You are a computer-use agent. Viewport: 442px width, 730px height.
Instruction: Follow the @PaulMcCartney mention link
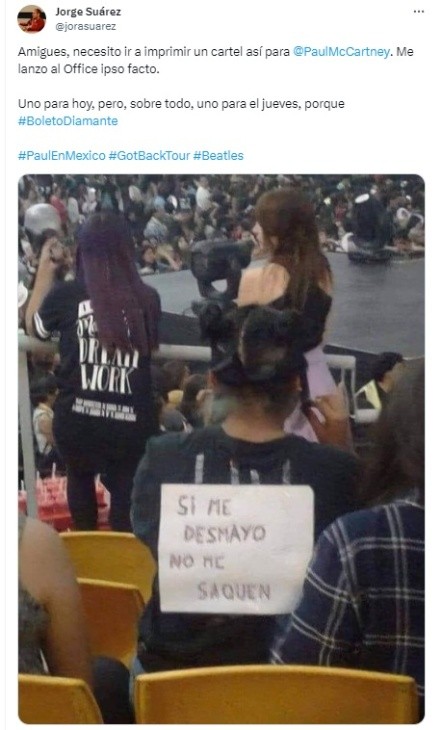[x=341, y=52]
